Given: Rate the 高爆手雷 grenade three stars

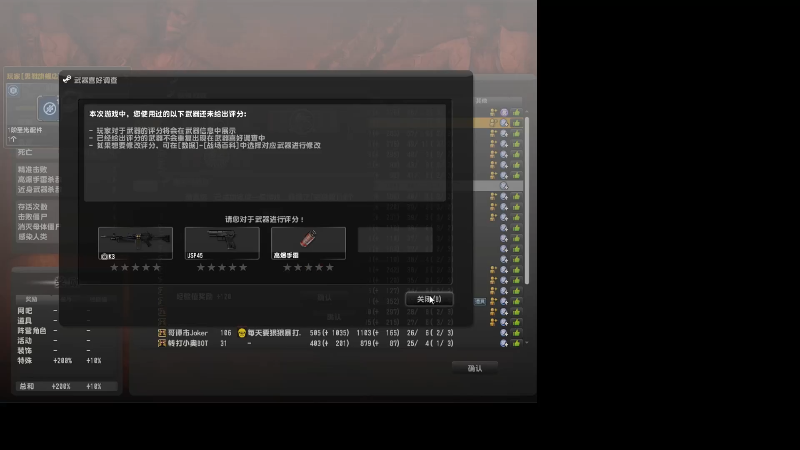Looking at the screenshot, I should click(308, 267).
